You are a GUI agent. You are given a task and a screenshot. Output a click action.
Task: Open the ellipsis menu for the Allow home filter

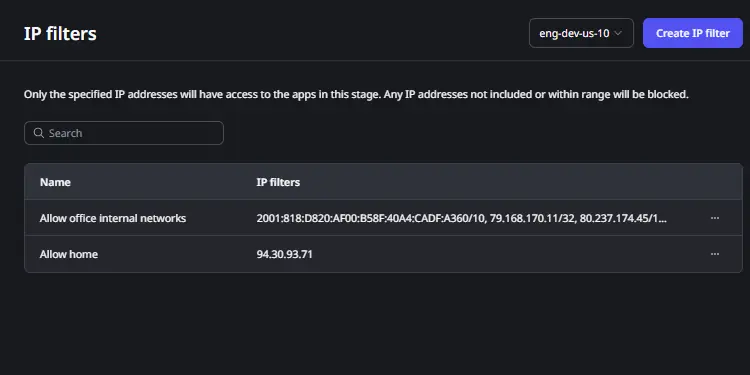coord(715,254)
